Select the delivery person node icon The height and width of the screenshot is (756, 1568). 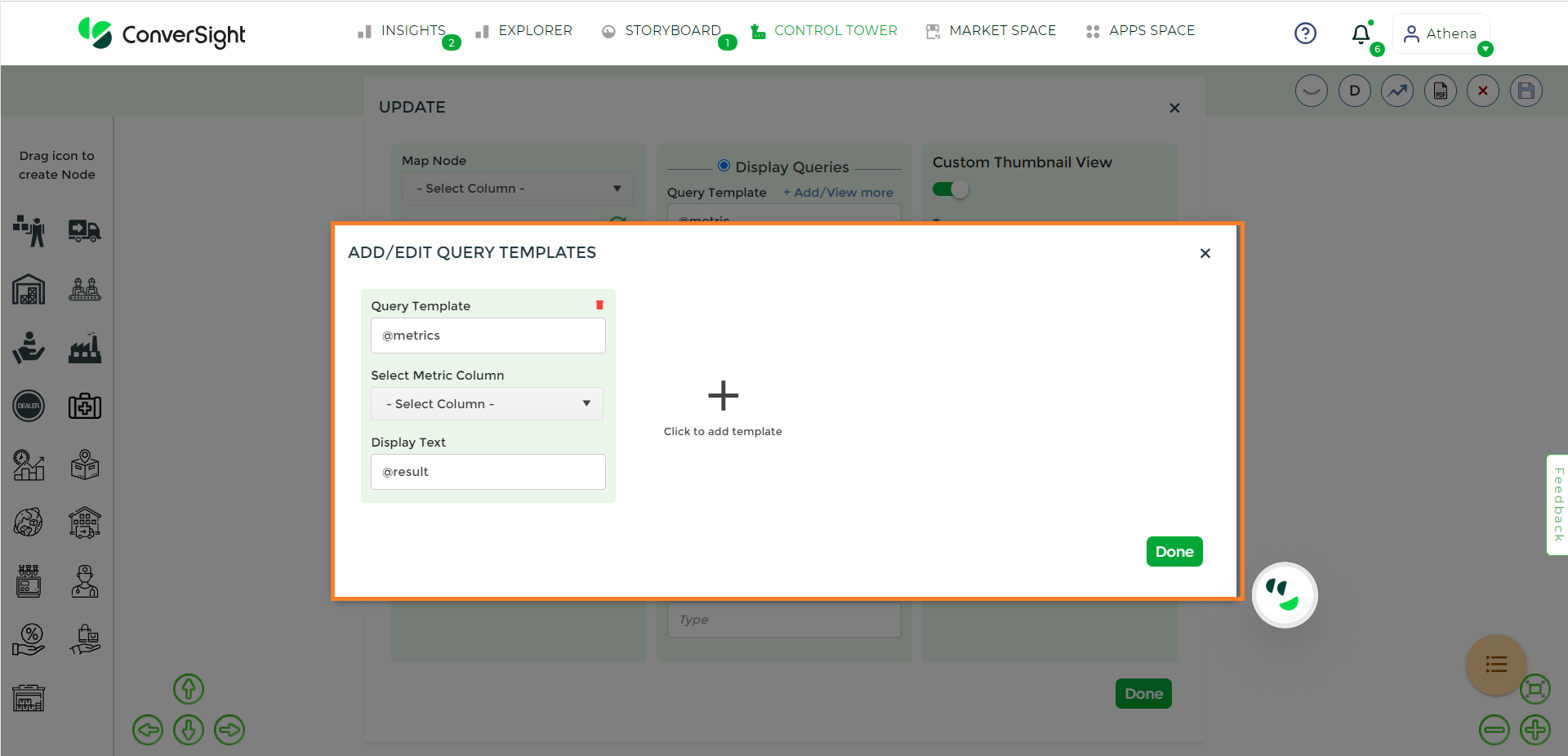[x=29, y=231]
